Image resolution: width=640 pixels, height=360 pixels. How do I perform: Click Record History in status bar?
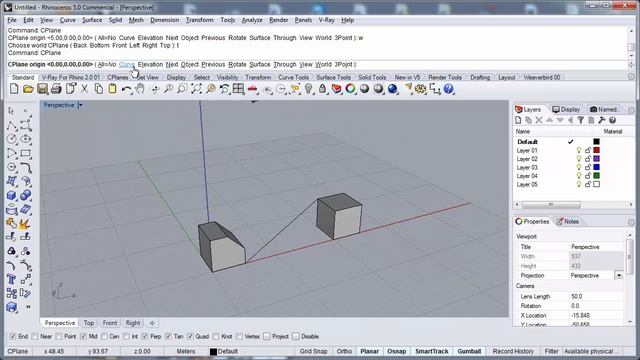513,351
